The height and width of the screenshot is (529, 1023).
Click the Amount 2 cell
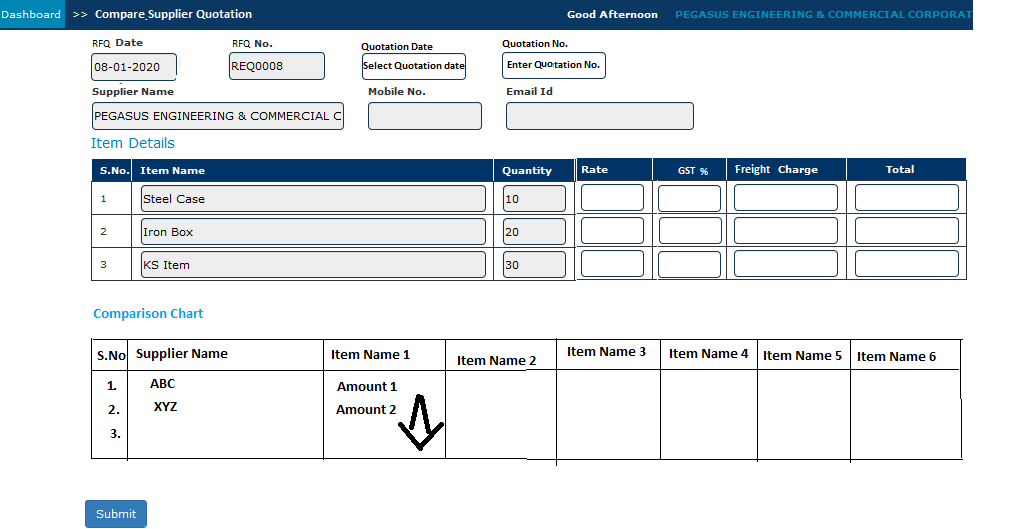click(366, 410)
